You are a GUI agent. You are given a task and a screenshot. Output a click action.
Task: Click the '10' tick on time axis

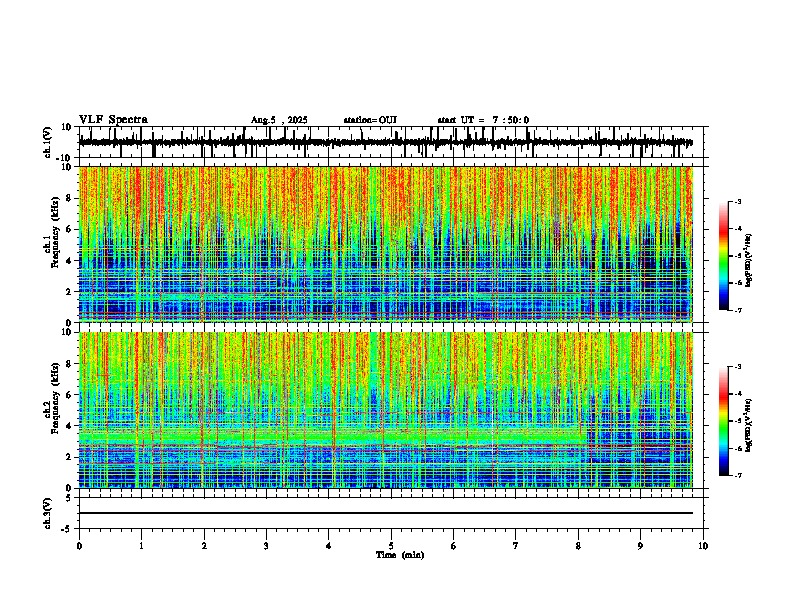point(703,546)
